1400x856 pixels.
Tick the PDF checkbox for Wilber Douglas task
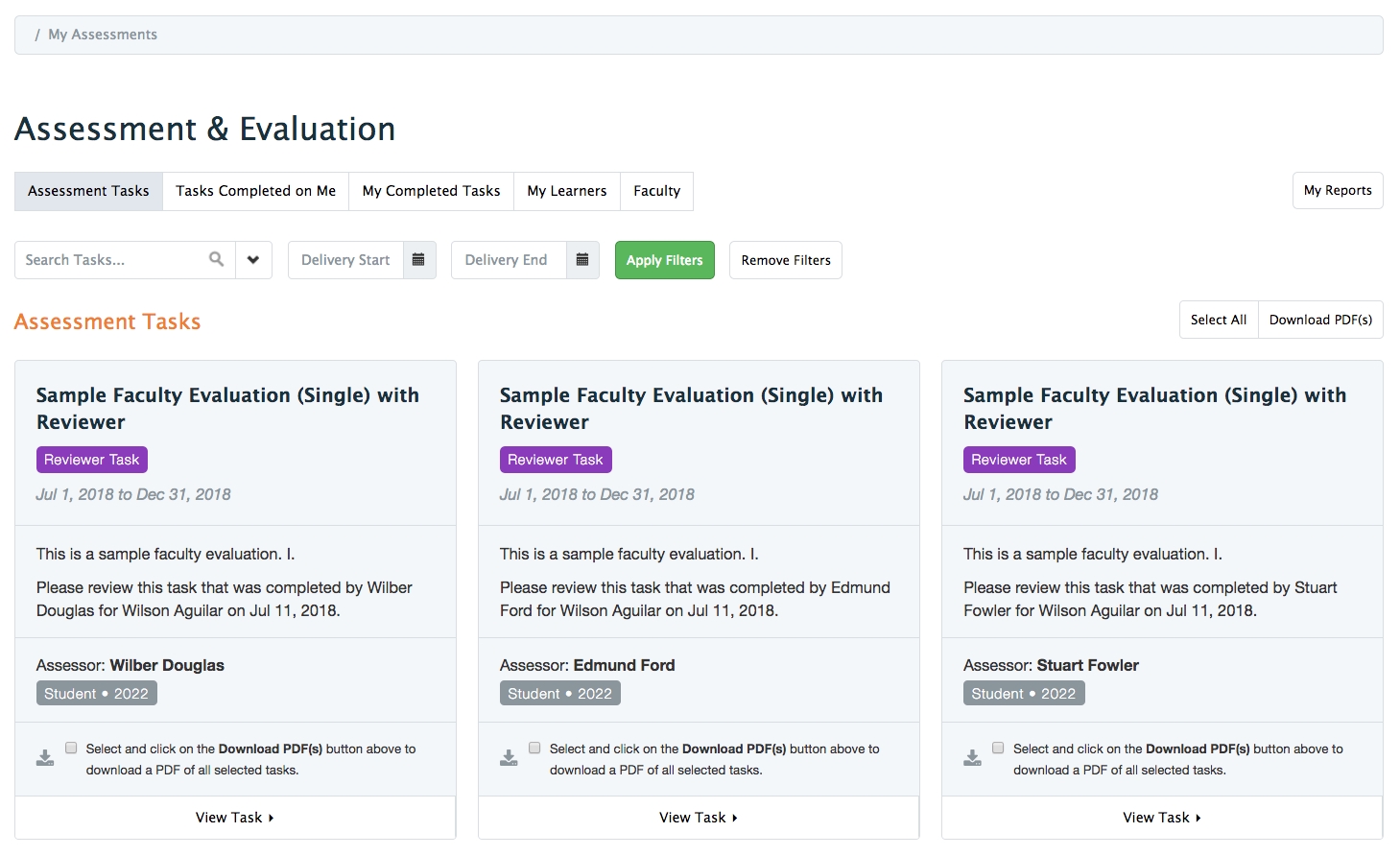pyautogui.click(x=71, y=748)
